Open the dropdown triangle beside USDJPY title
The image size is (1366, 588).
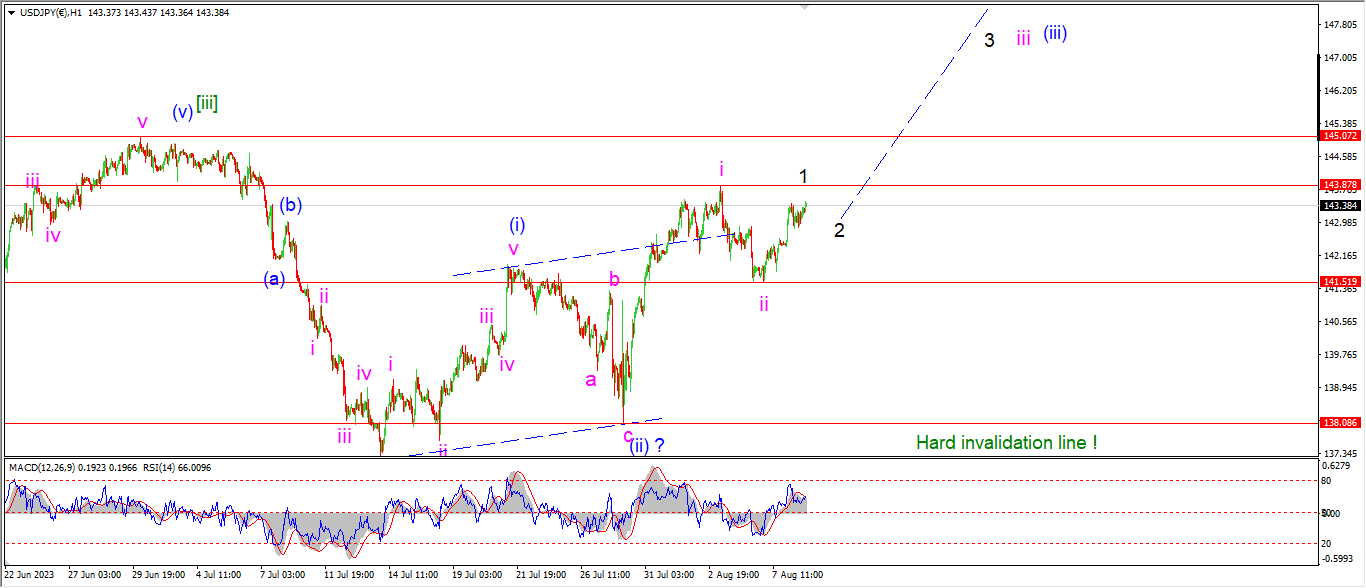pyautogui.click(x=11, y=13)
